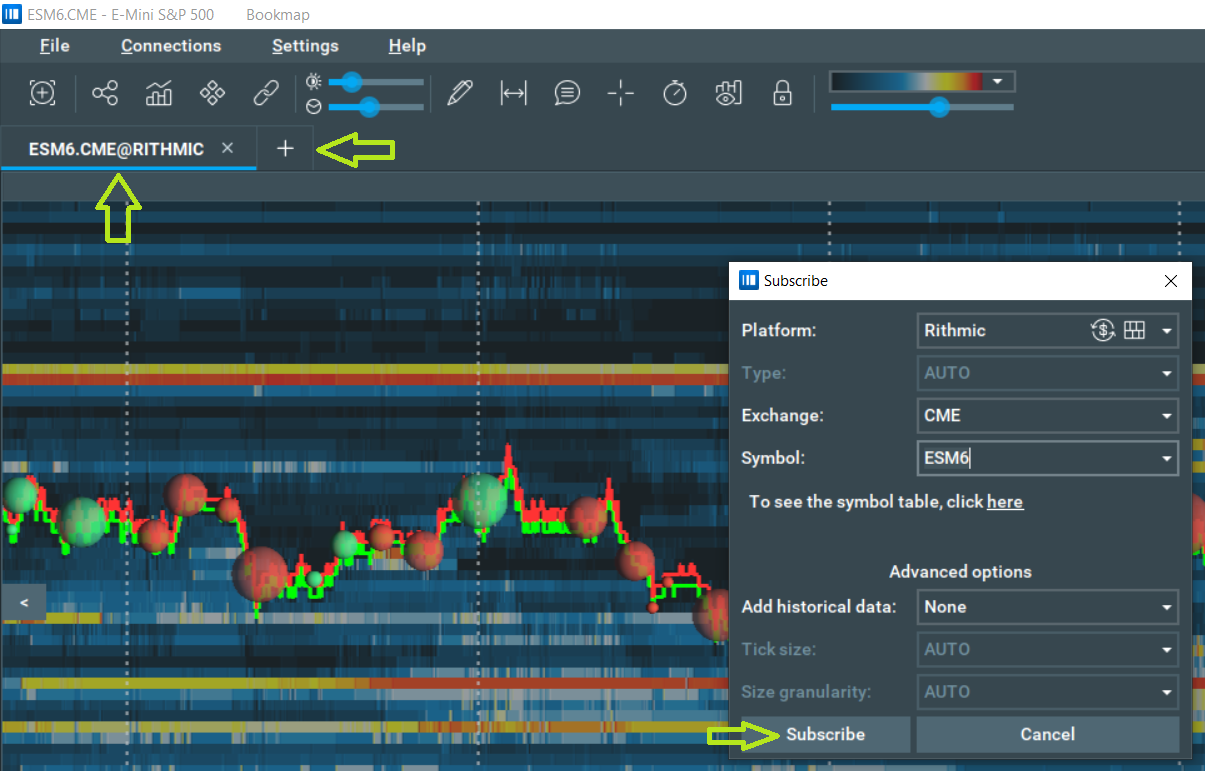Switch to the ESM6.CME@RITHMIC tab

coord(116,149)
